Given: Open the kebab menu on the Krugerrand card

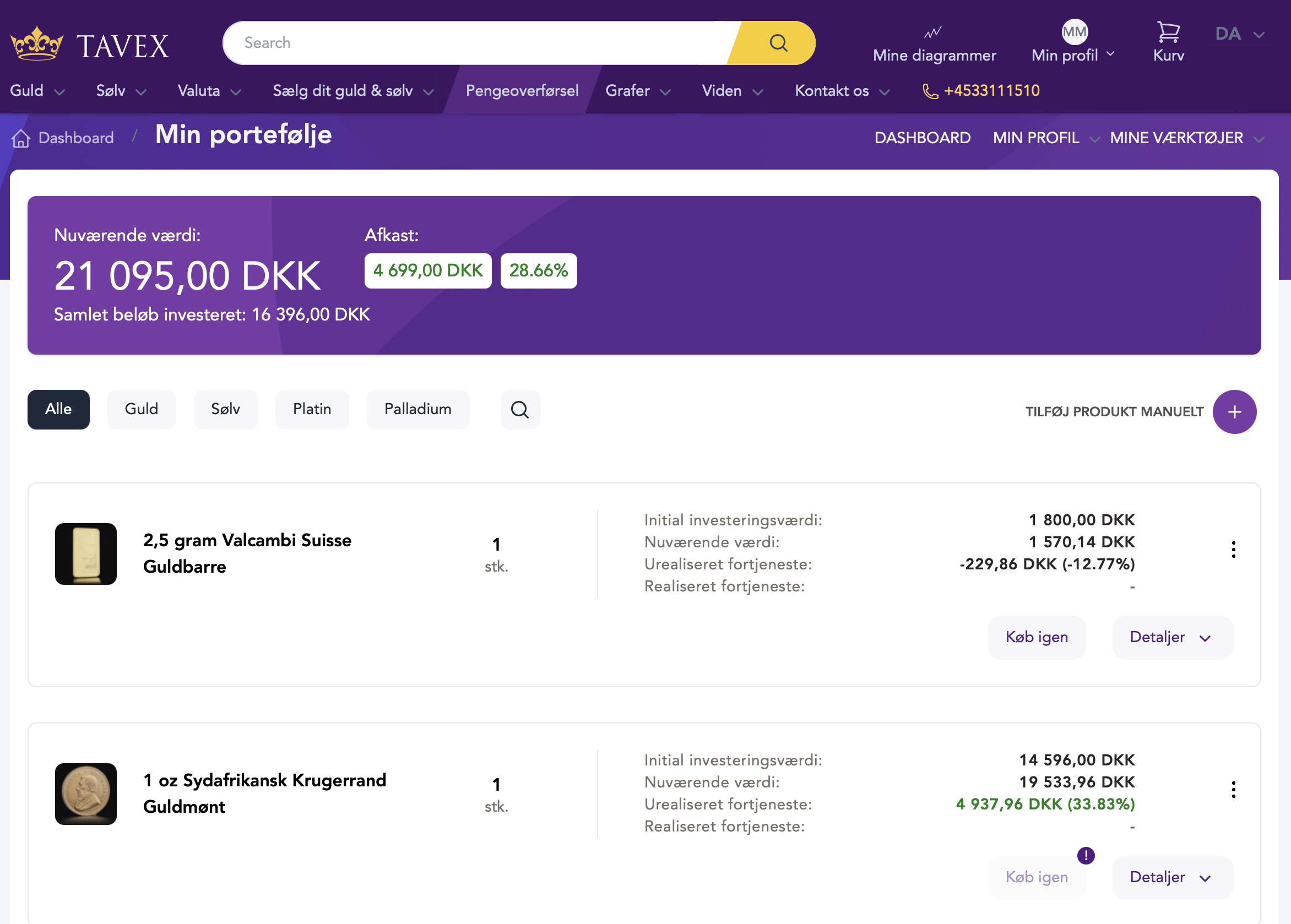Looking at the screenshot, I should (1233, 789).
